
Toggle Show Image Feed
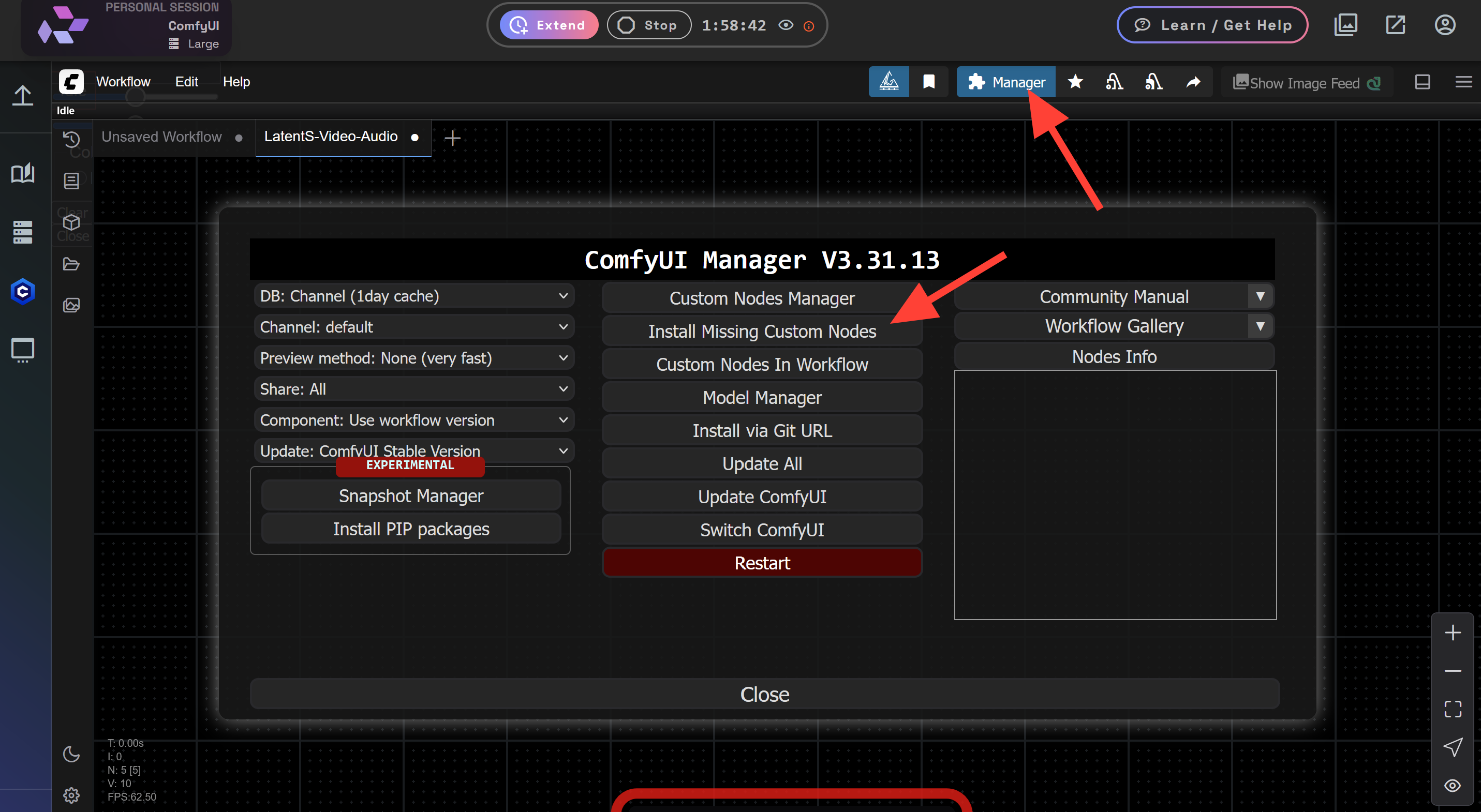click(x=1307, y=83)
